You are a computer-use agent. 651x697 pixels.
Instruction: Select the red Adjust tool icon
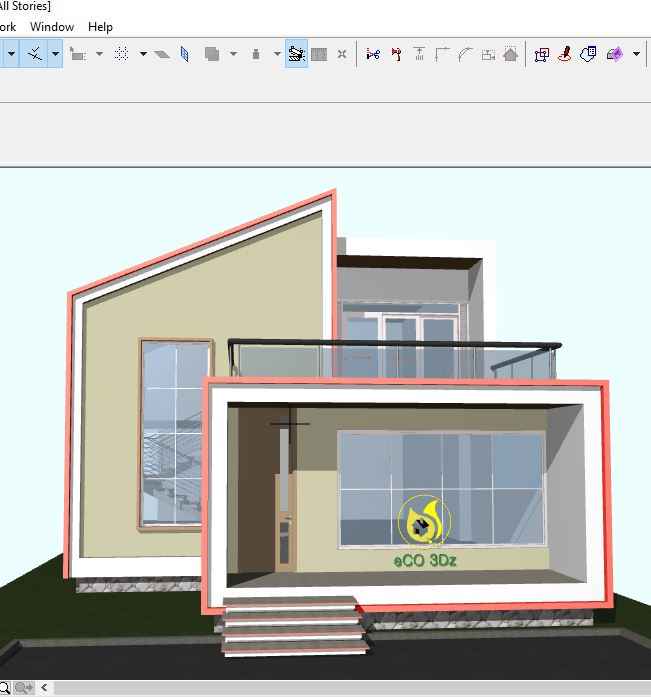[x=396, y=54]
